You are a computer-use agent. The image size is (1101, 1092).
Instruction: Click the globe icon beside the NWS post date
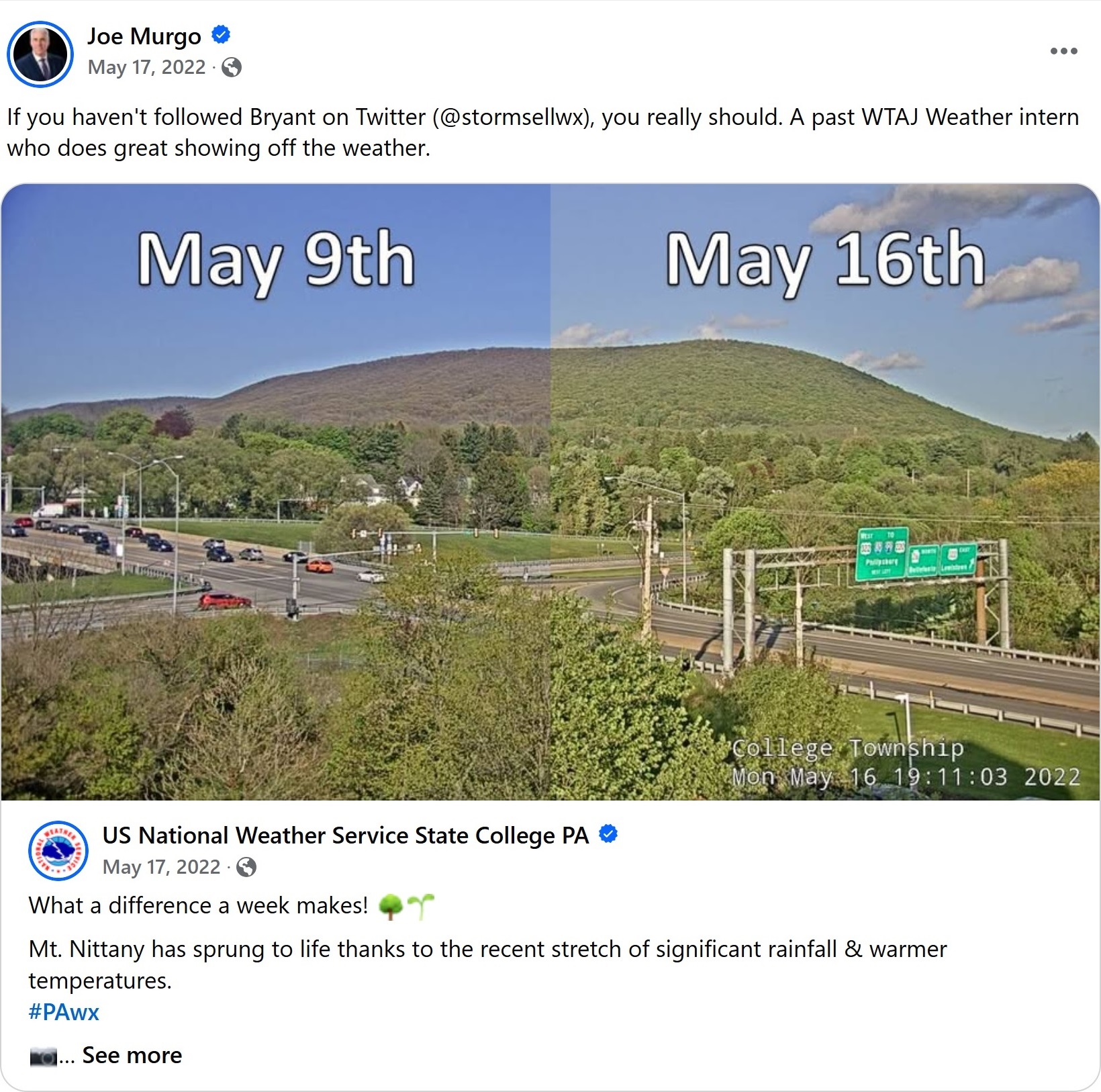click(x=246, y=867)
